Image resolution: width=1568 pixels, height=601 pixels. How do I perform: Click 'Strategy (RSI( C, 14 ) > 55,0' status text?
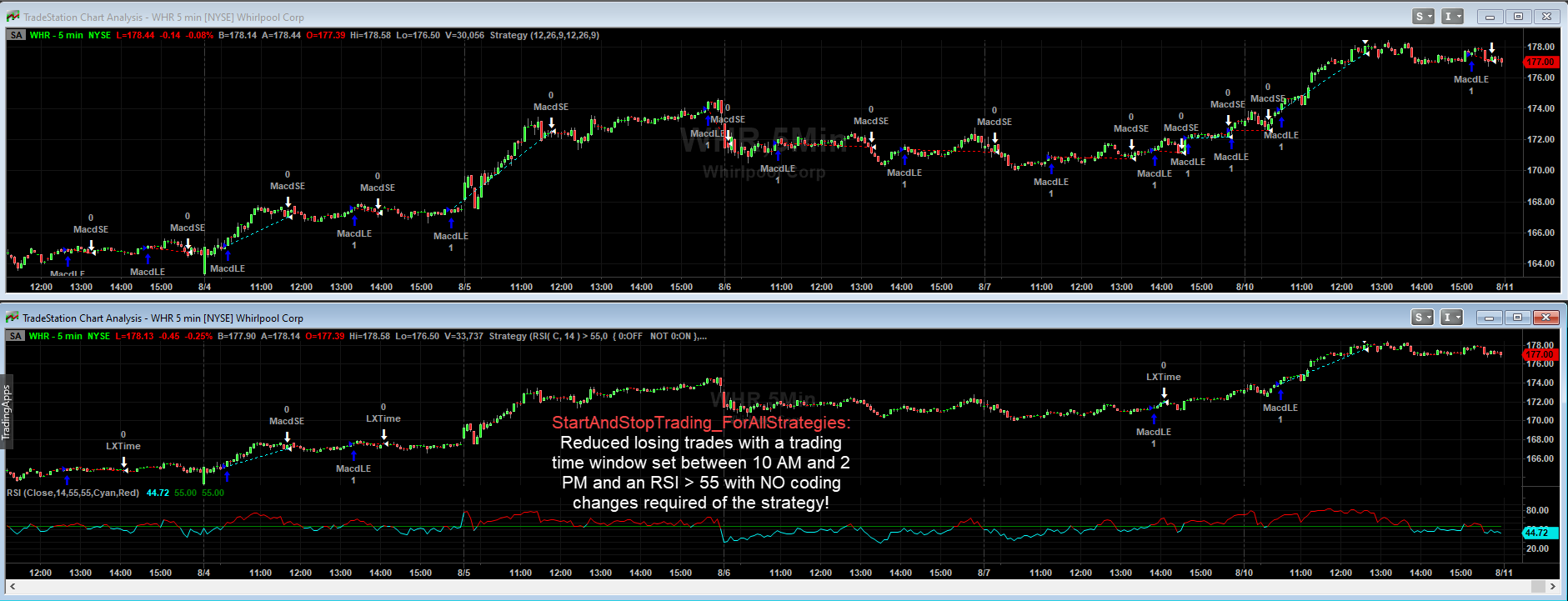(549, 336)
